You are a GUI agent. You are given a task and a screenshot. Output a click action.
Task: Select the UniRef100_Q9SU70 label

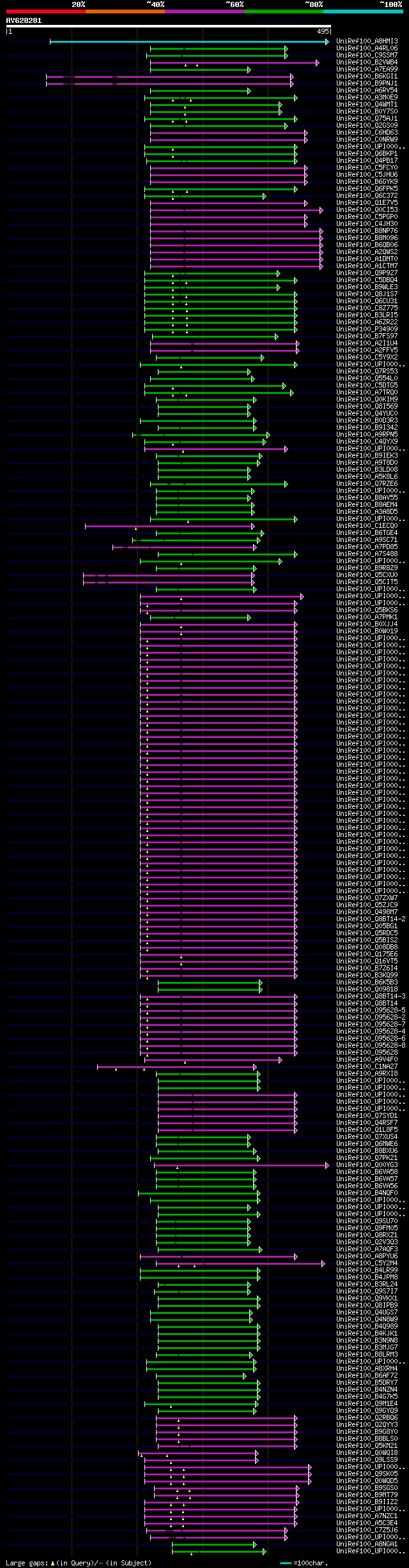[x=367, y=1221]
